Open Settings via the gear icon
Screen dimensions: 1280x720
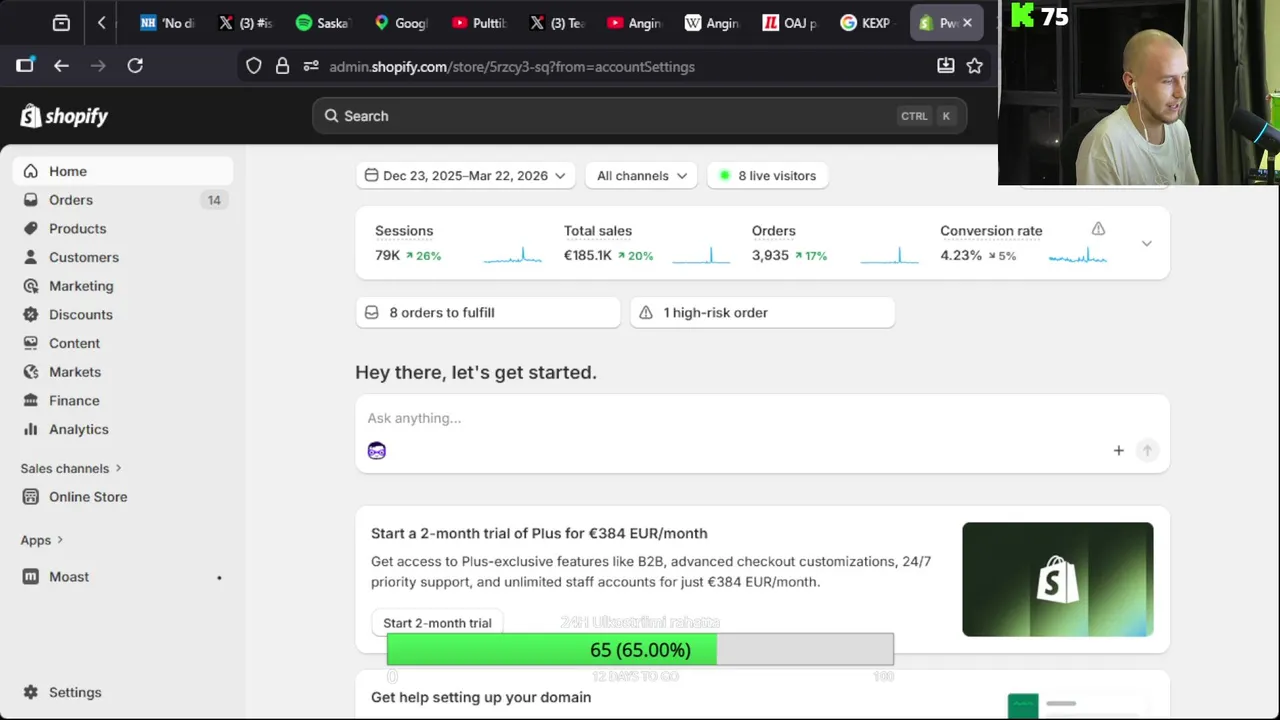coord(31,692)
